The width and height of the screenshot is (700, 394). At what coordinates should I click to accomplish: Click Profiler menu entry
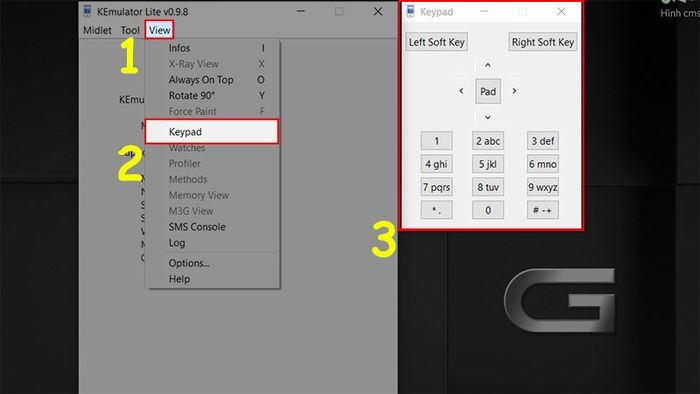point(212,164)
